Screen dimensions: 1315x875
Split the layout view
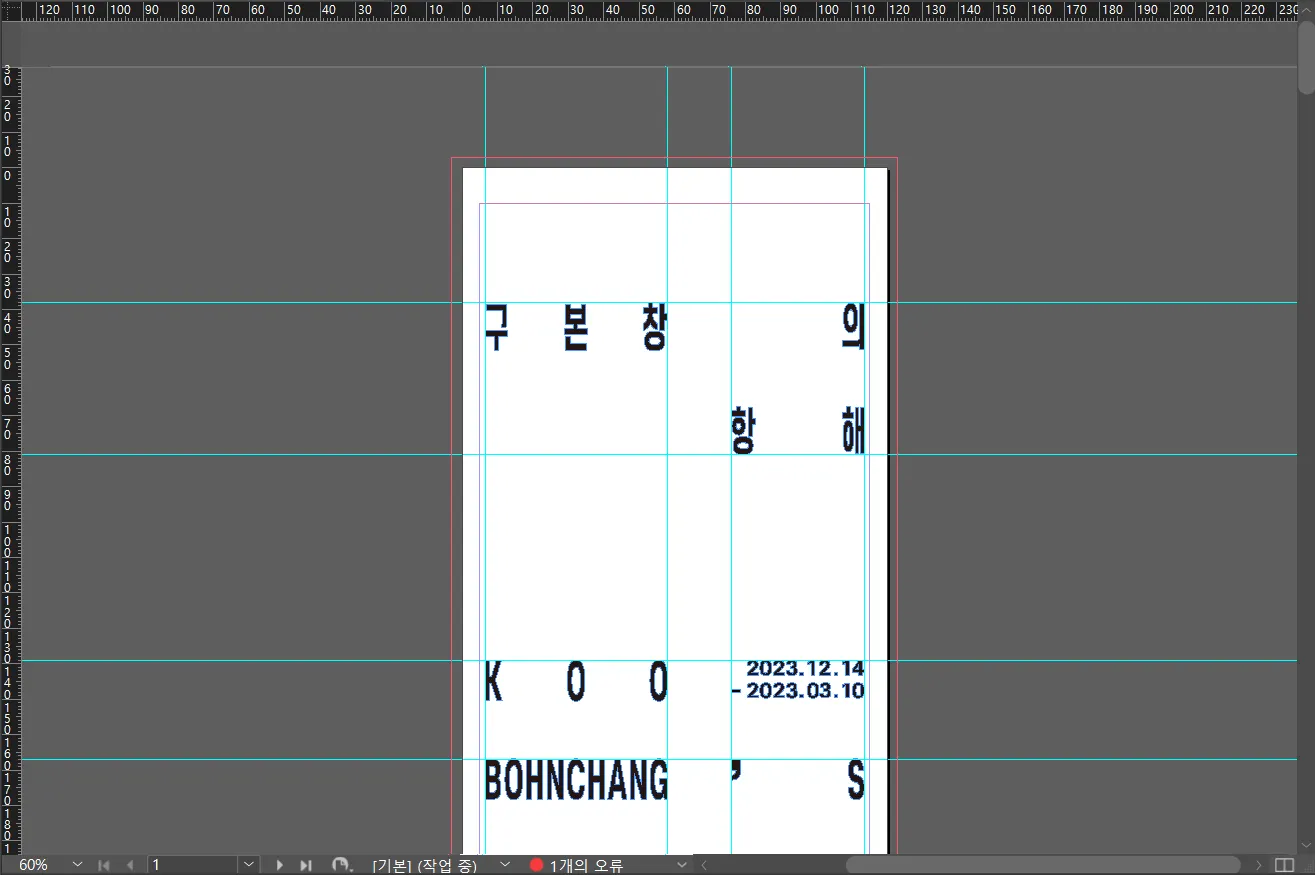tap(1285, 865)
